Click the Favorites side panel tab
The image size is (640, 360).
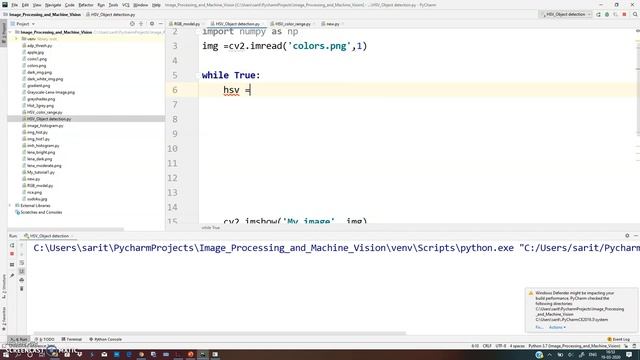(4, 318)
